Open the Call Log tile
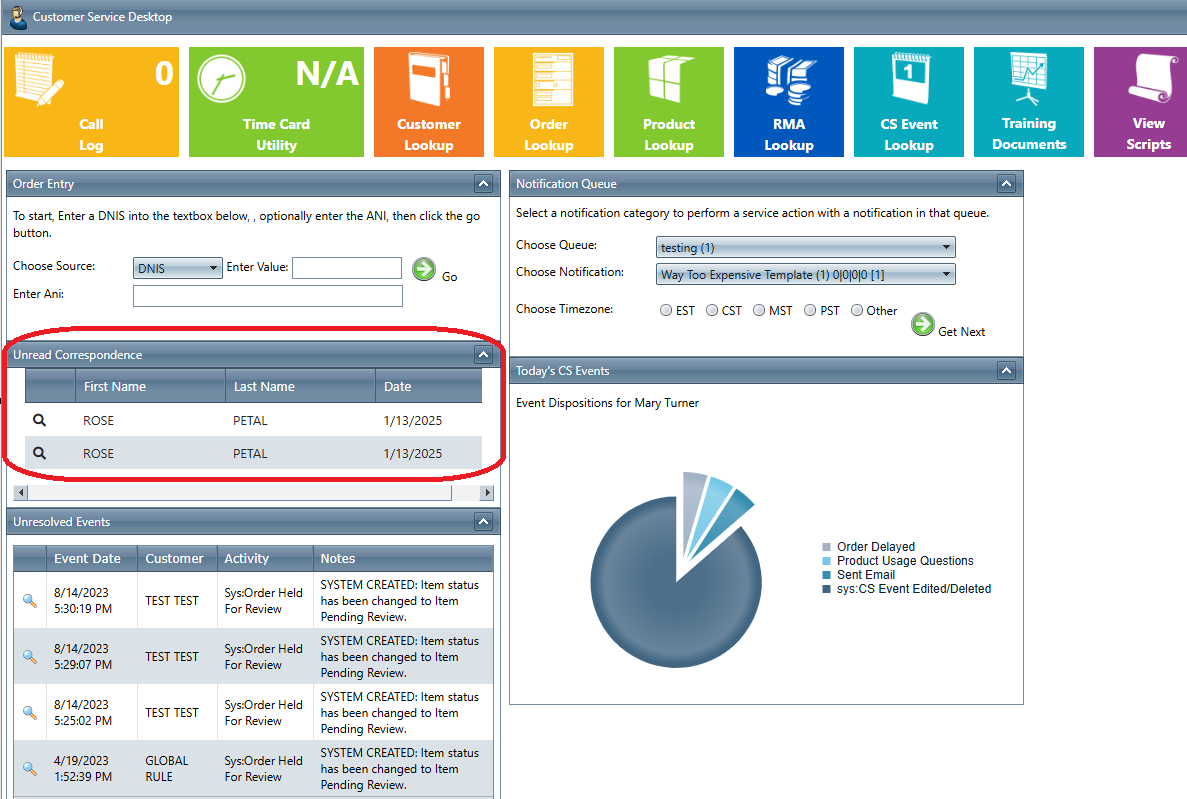Image resolution: width=1187 pixels, height=799 pixels. pyautogui.click(x=91, y=102)
